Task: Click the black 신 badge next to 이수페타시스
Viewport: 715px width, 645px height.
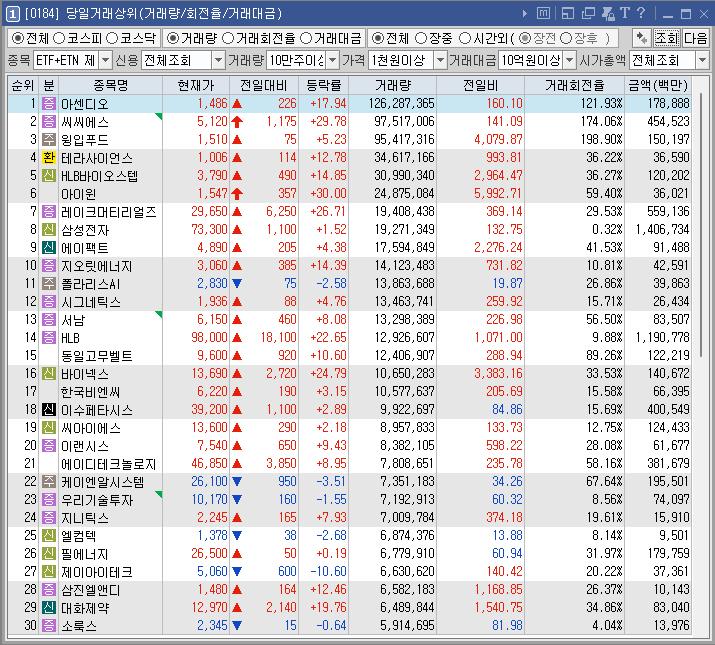Action: pos(49,410)
